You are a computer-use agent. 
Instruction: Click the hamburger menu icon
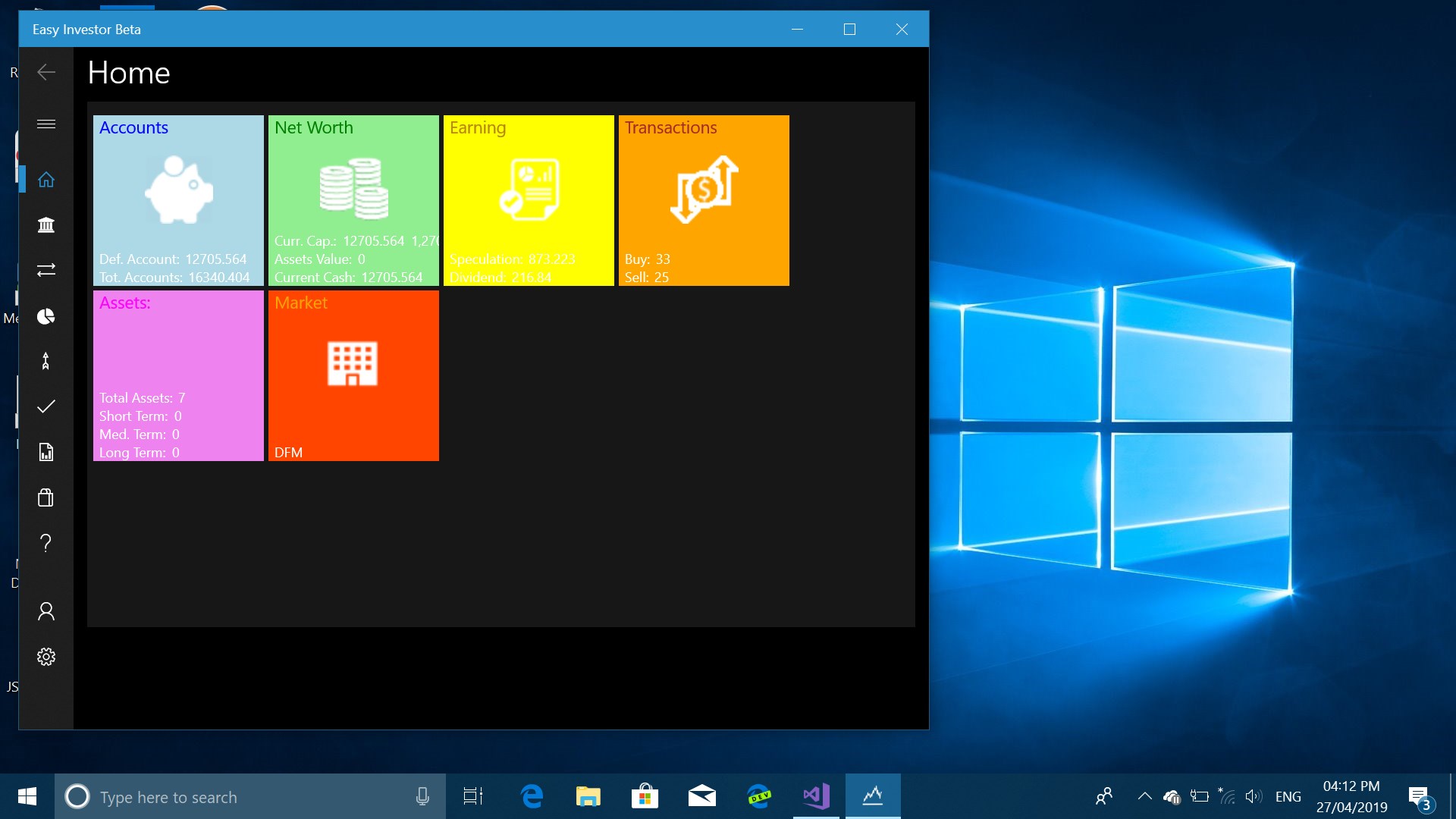[46, 124]
